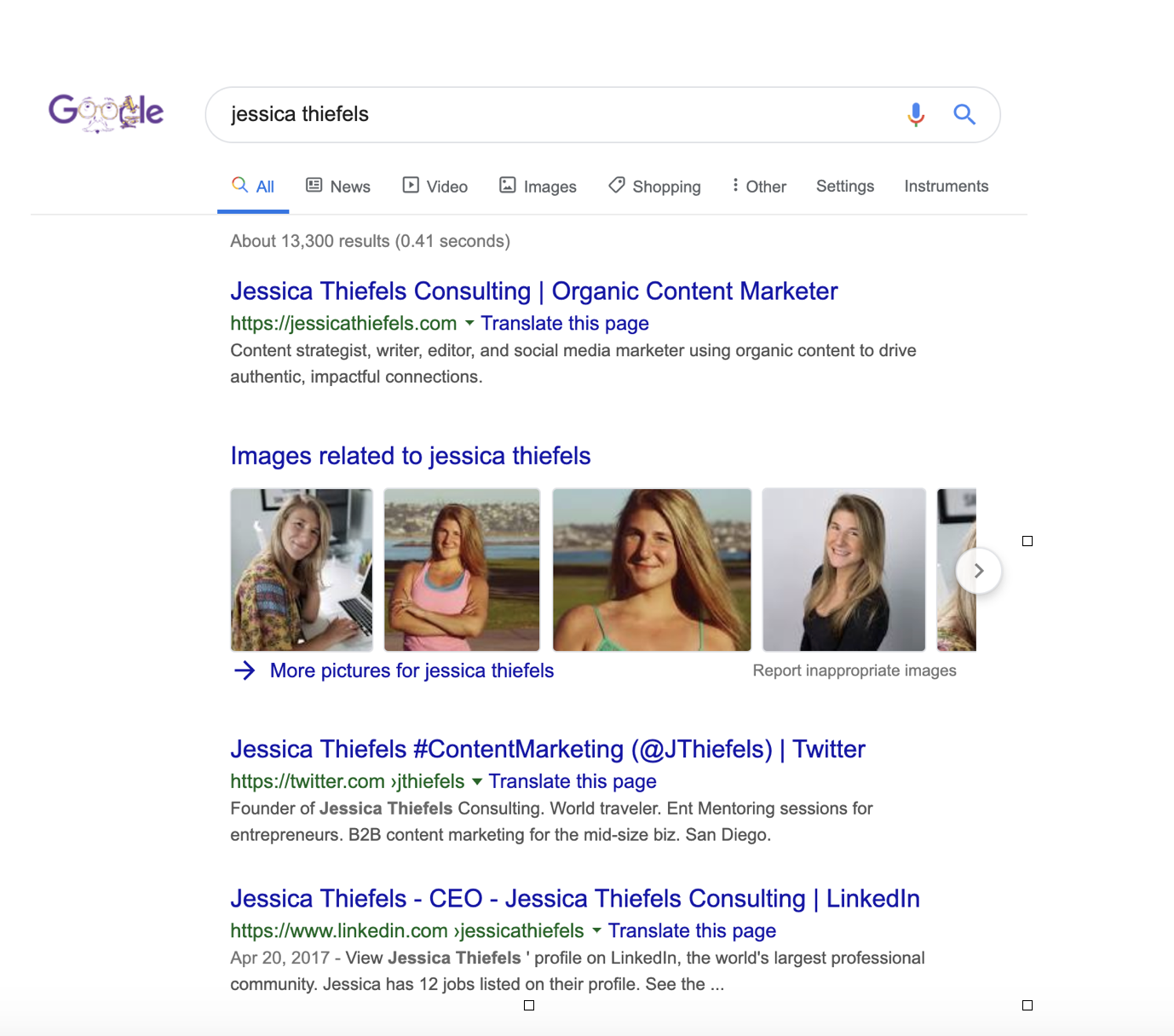The height and width of the screenshot is (1036, 1174).
Task: Open close-up outdoor portrait thumbnail
Action: (652, 570)
